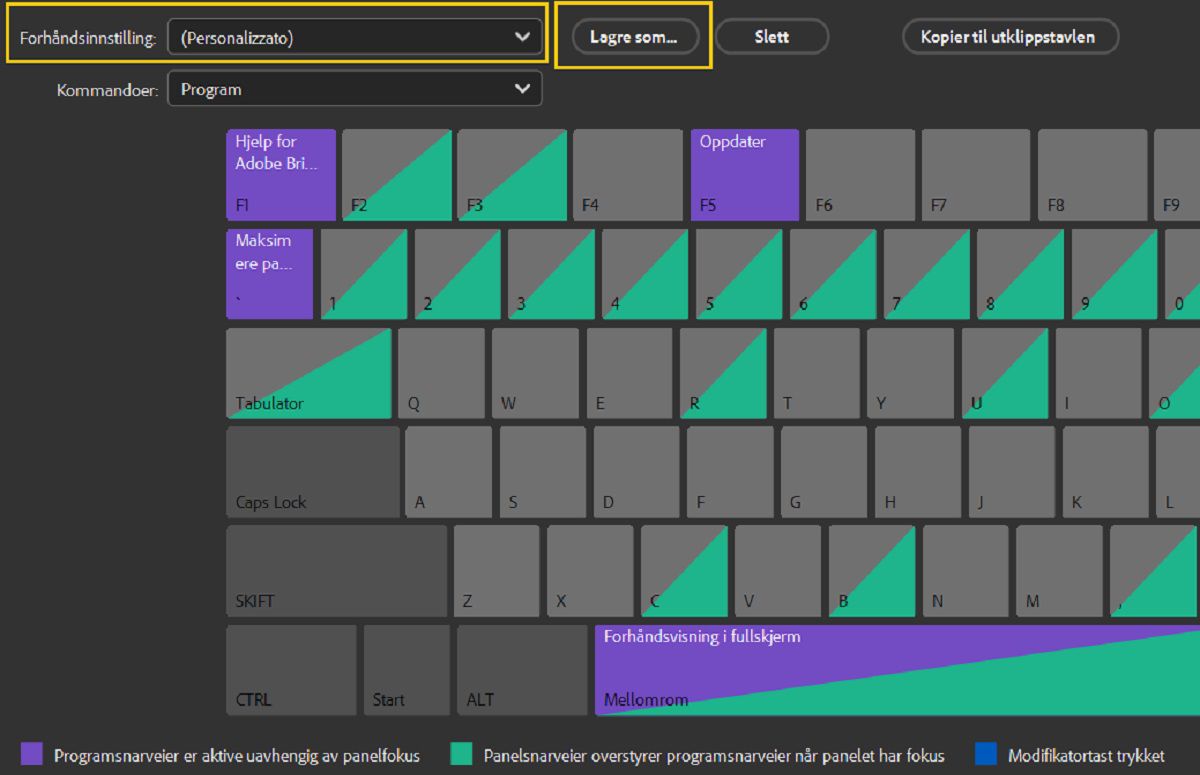Select the Y key

[x=911, y=373]
